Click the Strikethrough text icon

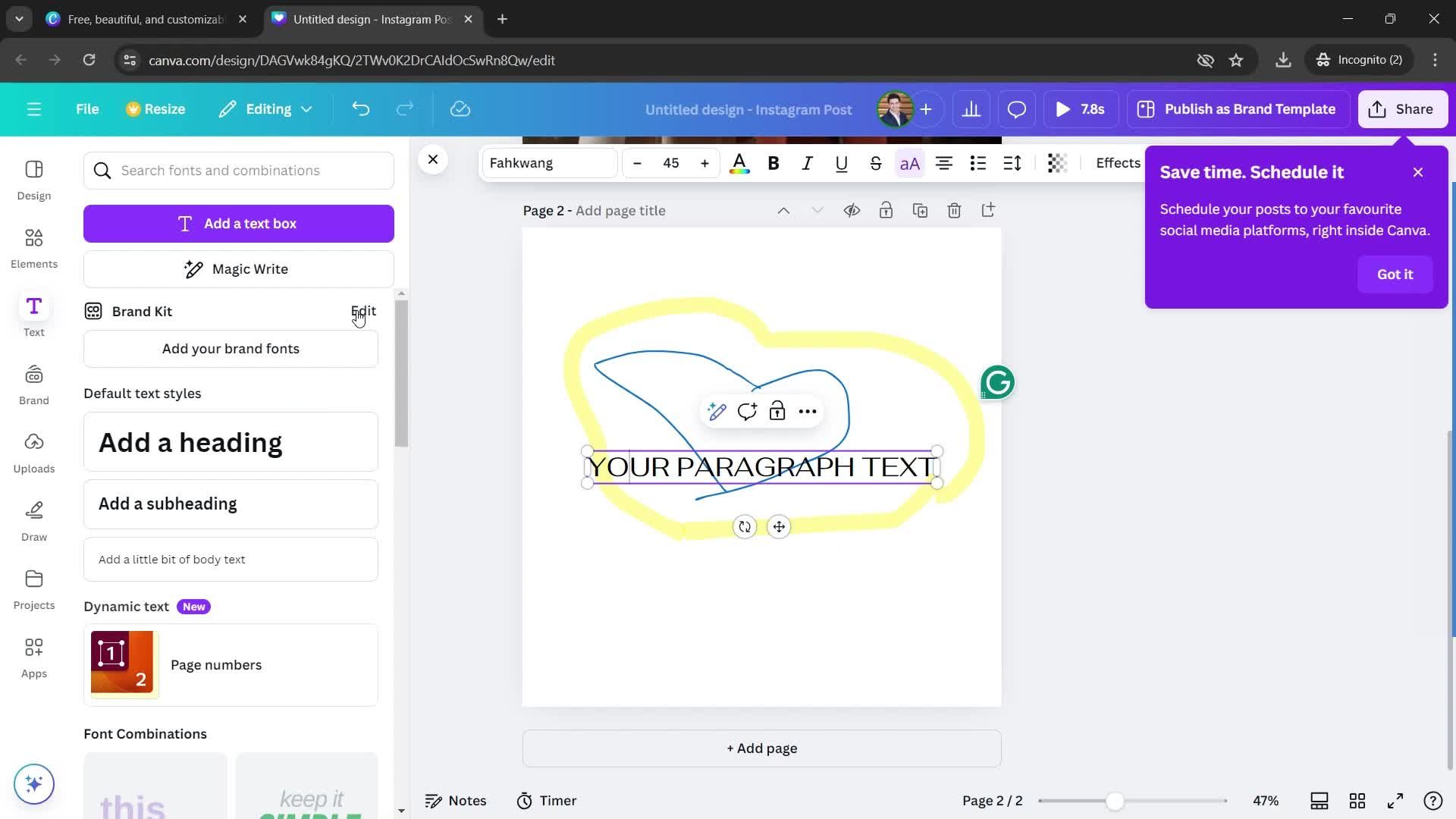click(x=875, y=163)
